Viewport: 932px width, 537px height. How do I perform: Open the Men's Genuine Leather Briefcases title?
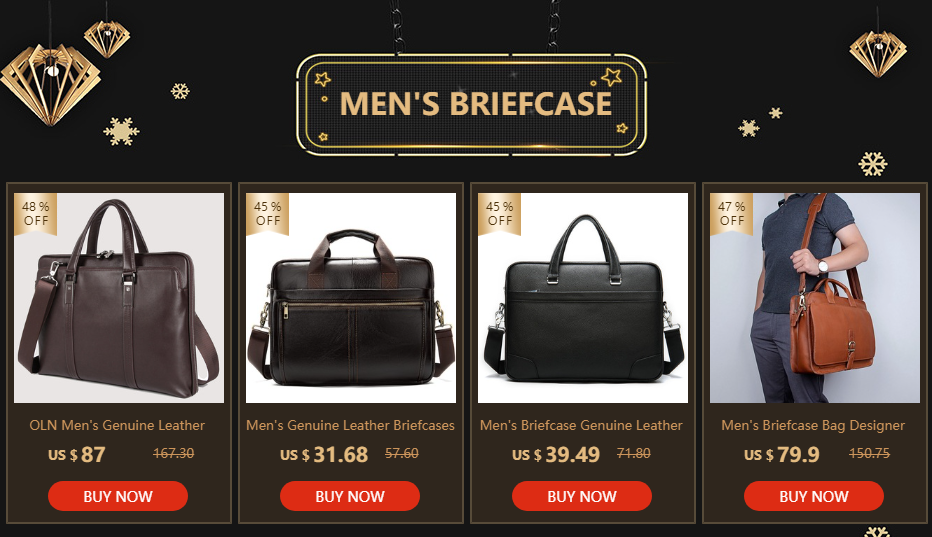pos(350,425)
